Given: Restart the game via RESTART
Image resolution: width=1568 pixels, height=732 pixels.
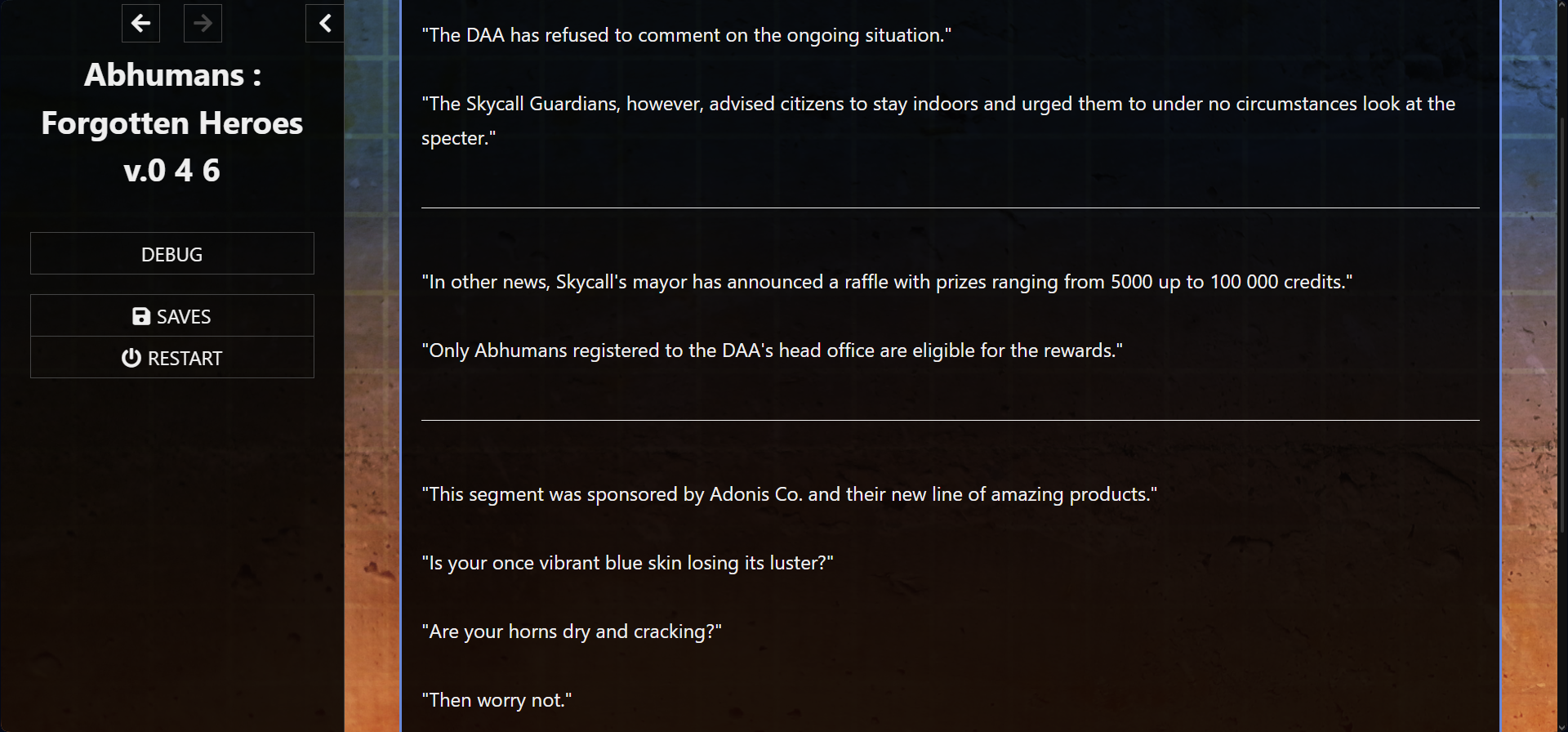Looking at the screenshot, I should click(172, 357).
